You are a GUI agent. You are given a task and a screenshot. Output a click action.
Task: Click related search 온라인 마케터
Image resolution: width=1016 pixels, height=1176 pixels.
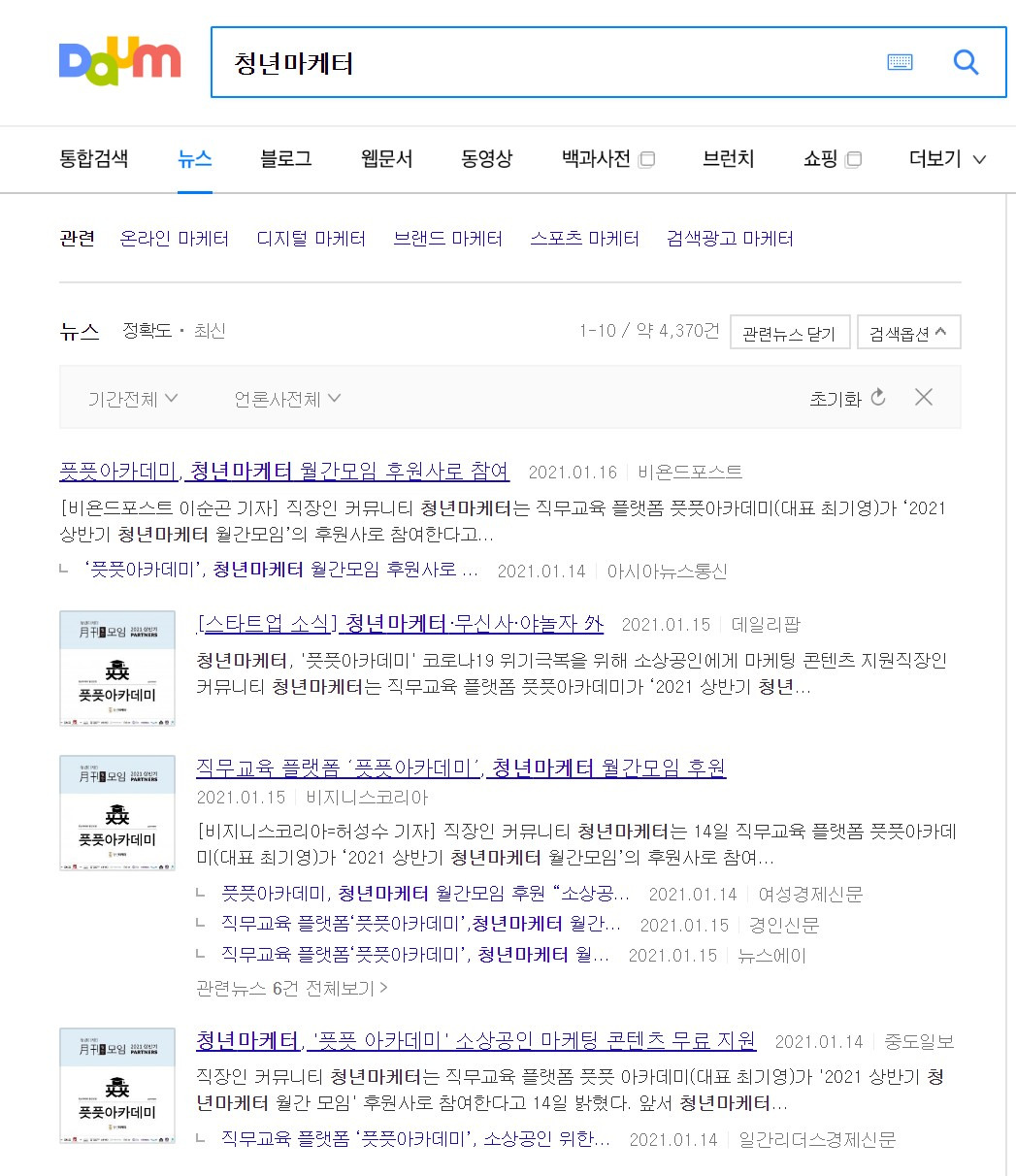point(175,238)
